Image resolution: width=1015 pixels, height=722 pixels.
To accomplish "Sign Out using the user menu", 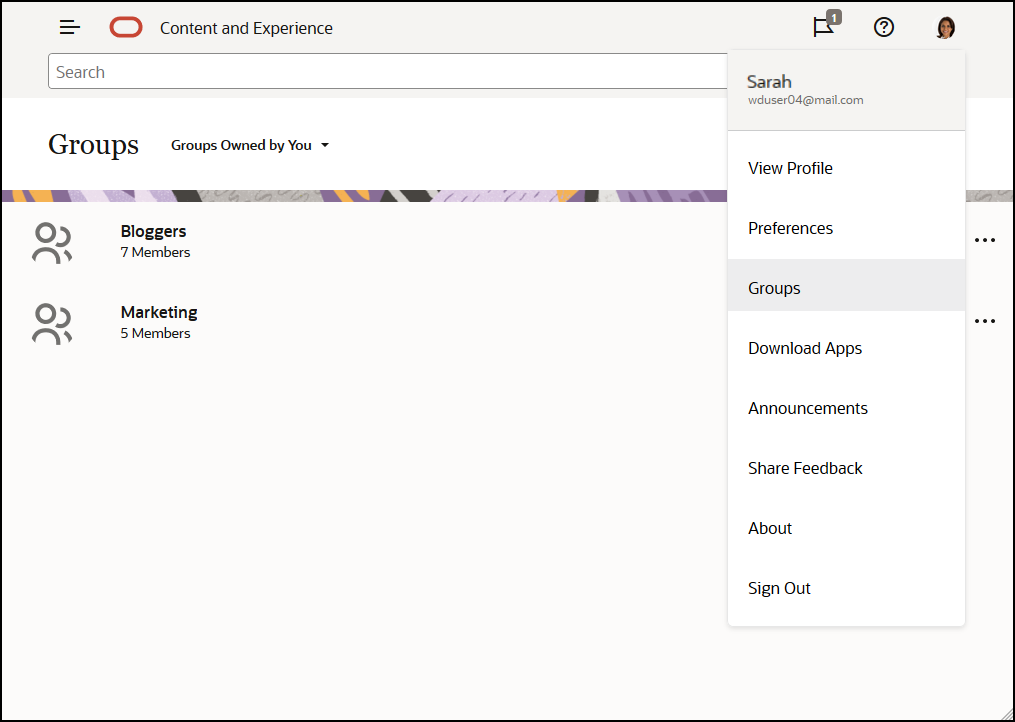I will point(779,588).
